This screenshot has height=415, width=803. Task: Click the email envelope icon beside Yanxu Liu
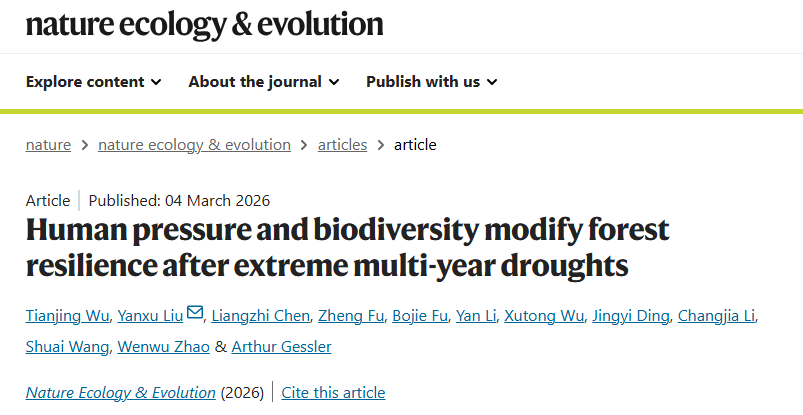point(195,314)
